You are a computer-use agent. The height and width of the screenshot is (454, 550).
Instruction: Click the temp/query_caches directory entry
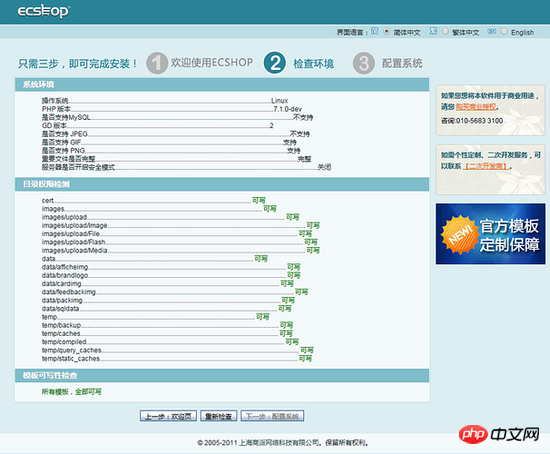click(x=72, y=350)
